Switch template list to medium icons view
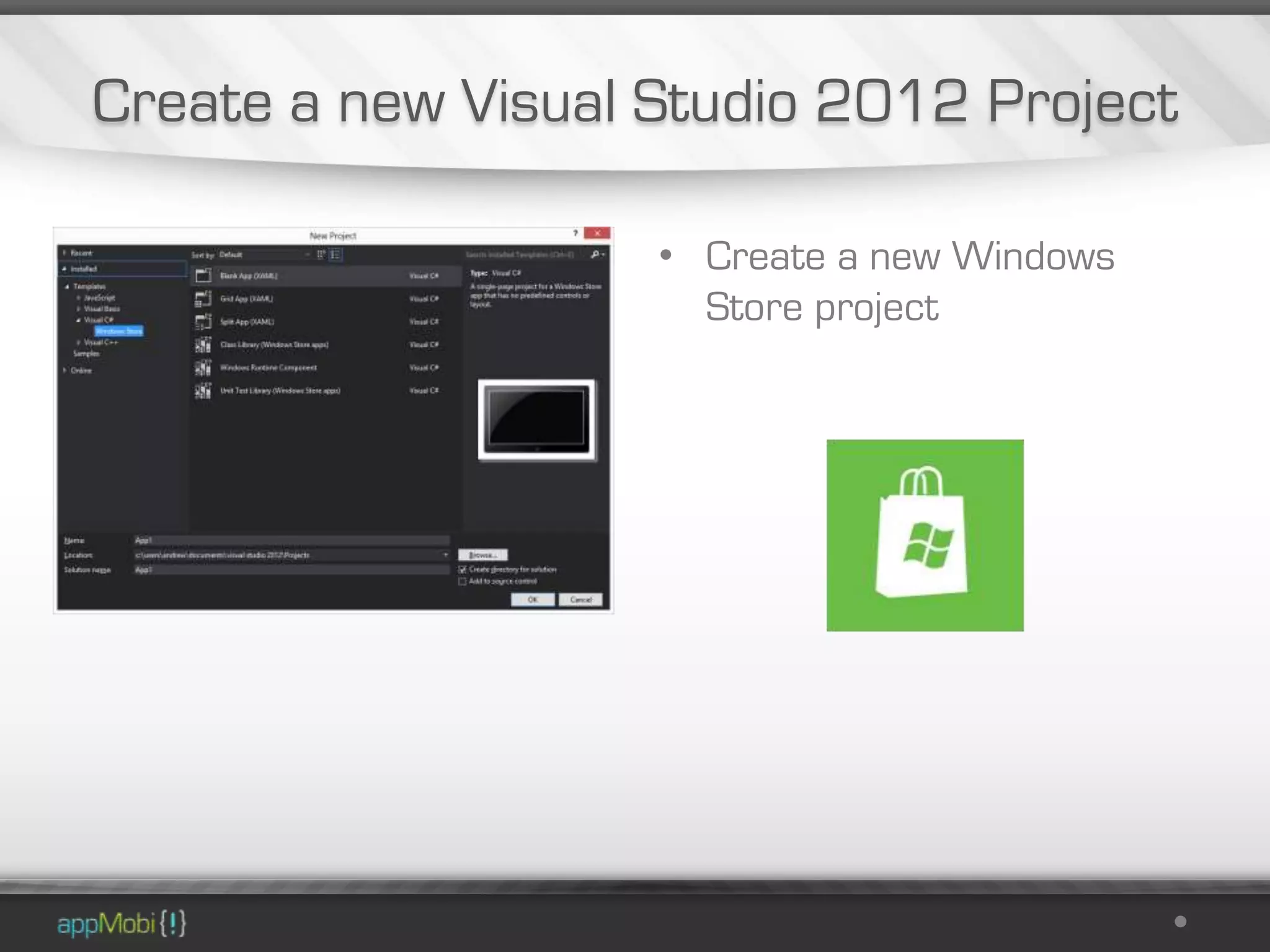 click(335, 255)
